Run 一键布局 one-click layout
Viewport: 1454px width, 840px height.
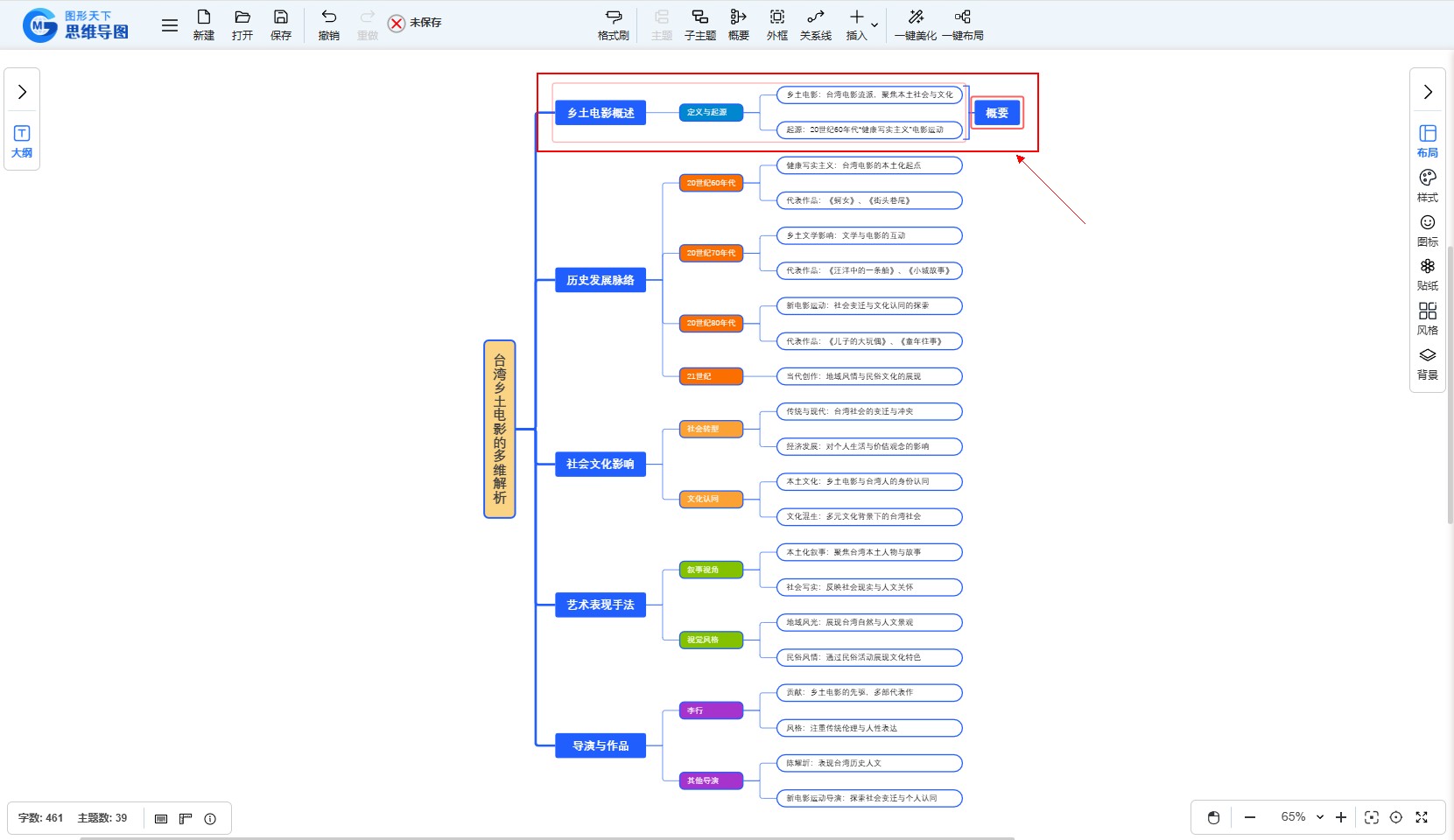962,24
